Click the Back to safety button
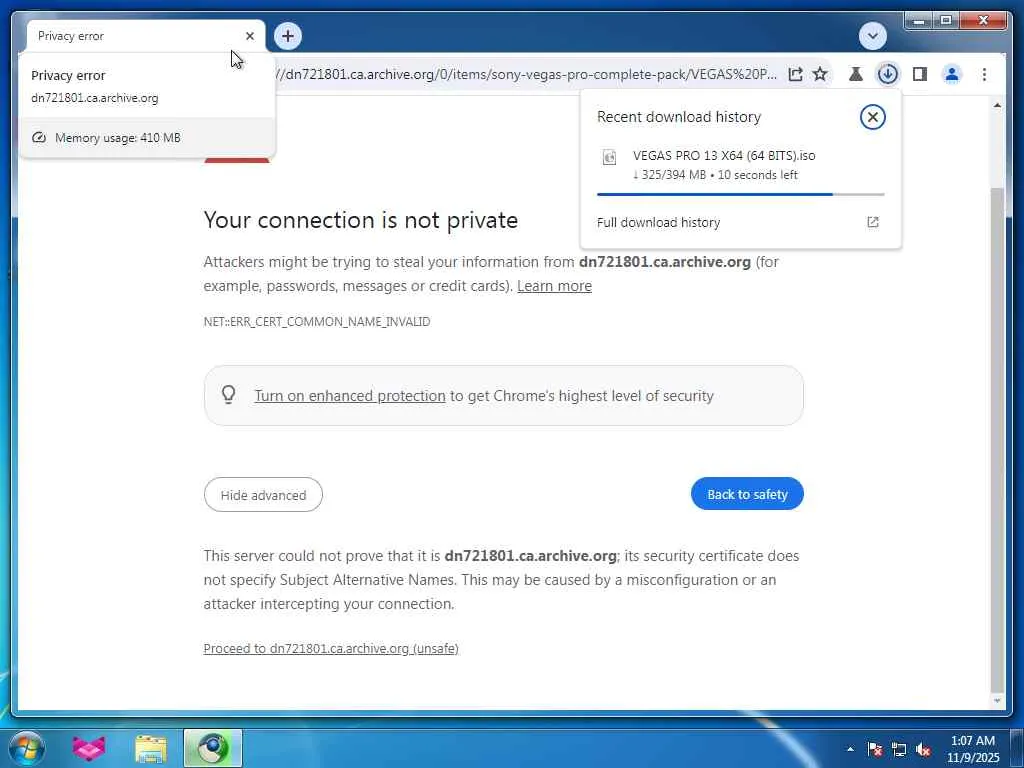 tap(747, 494)
